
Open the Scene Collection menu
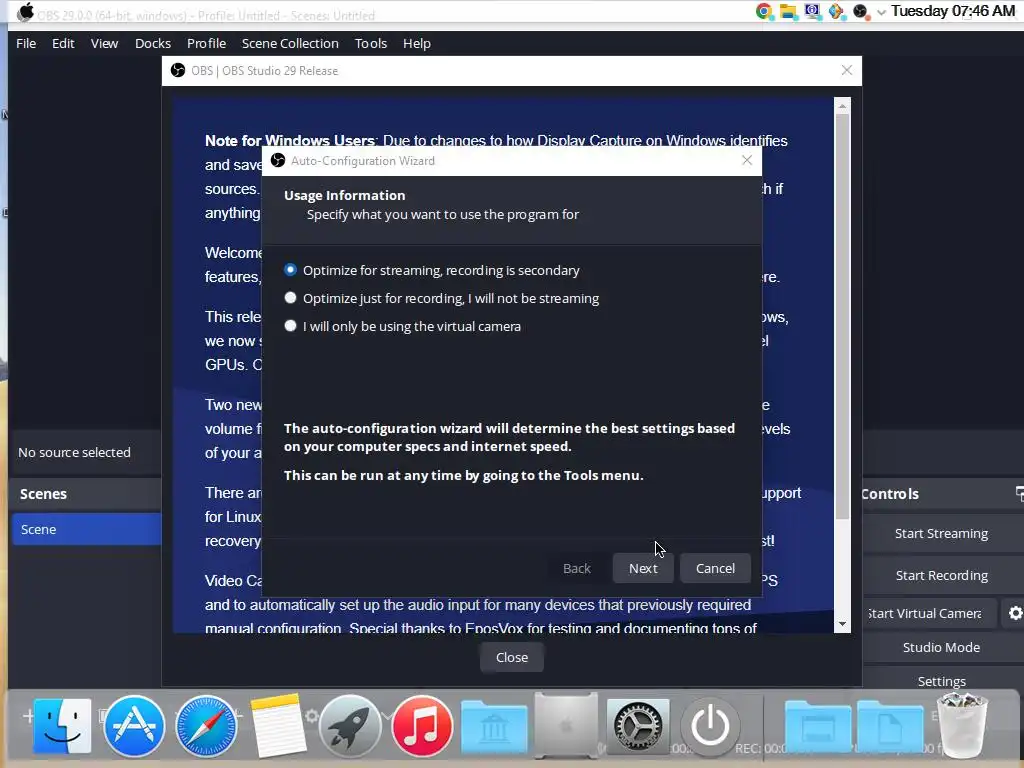[x=290, y=43]
